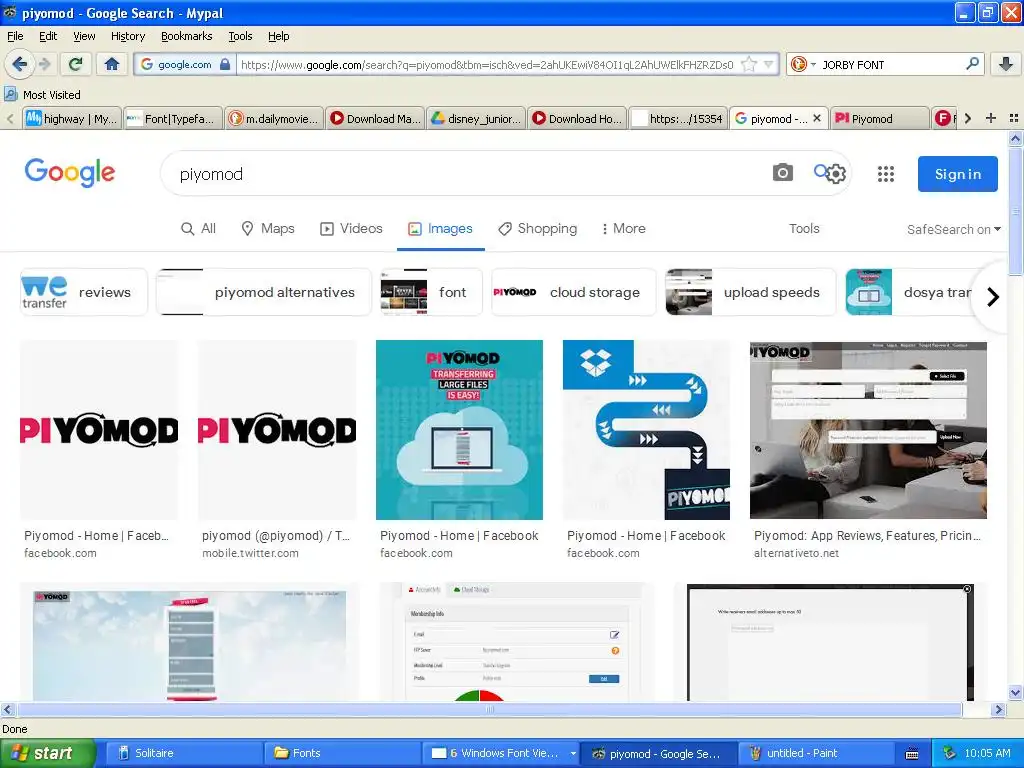The width and height of the screenshot is (1024, 768).
Task: Search by image with camera icon
Action: (x=782, y=173)
